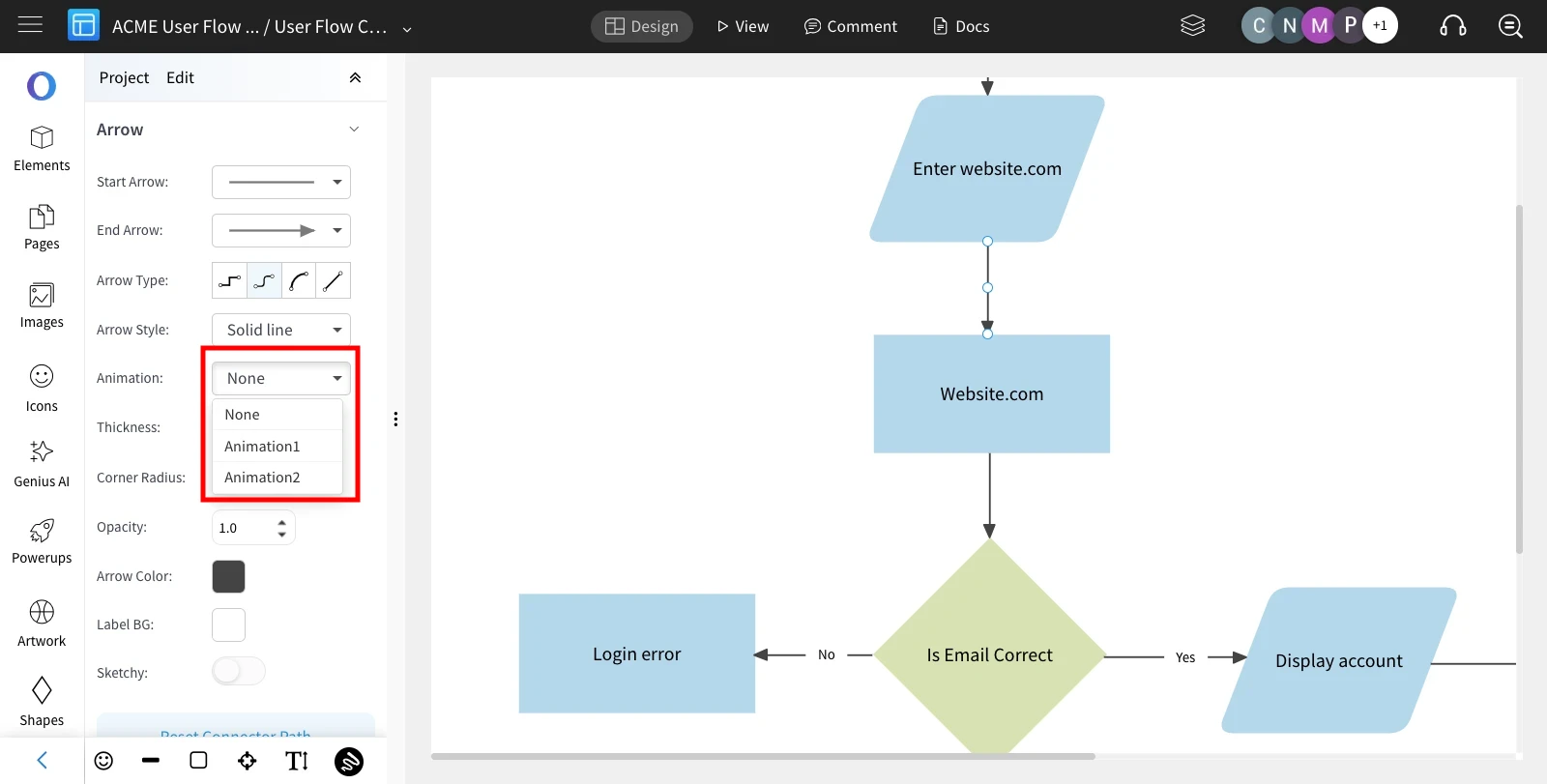Open the headset support icon
The height and width of the screenshot is (784, 1547).
coord(1453,26)
